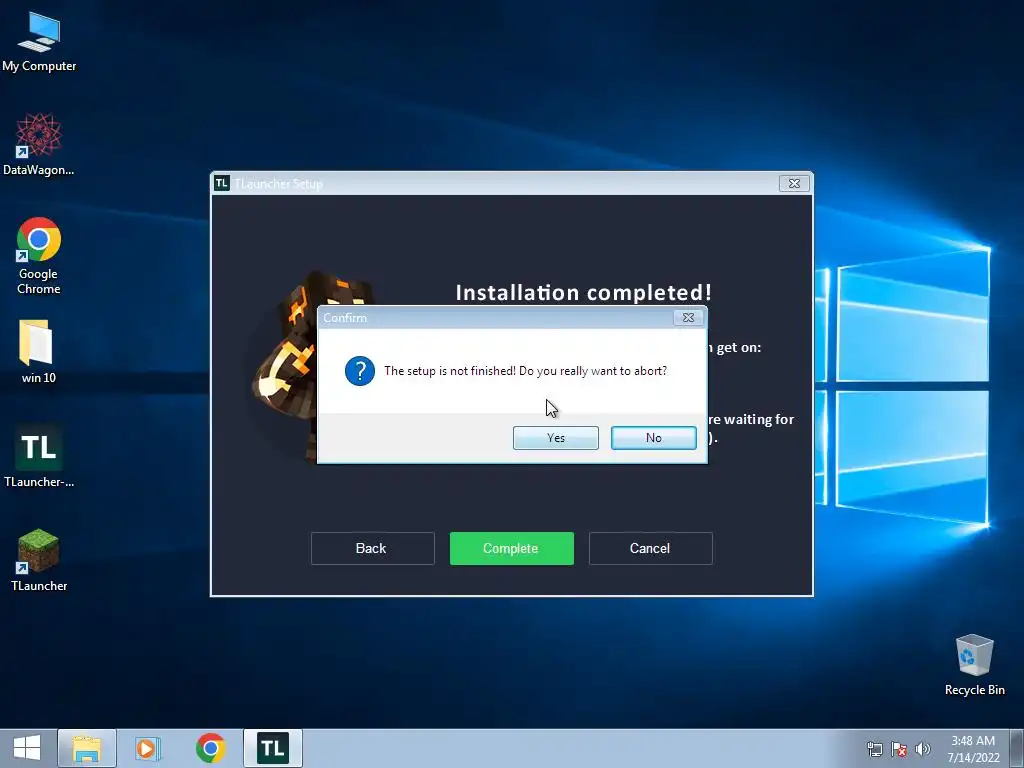Close the TLauncher Setup window
Image resolution: width=1024 pixels, height=768 pixels.
pyautogui.click(x=794, y=184)
